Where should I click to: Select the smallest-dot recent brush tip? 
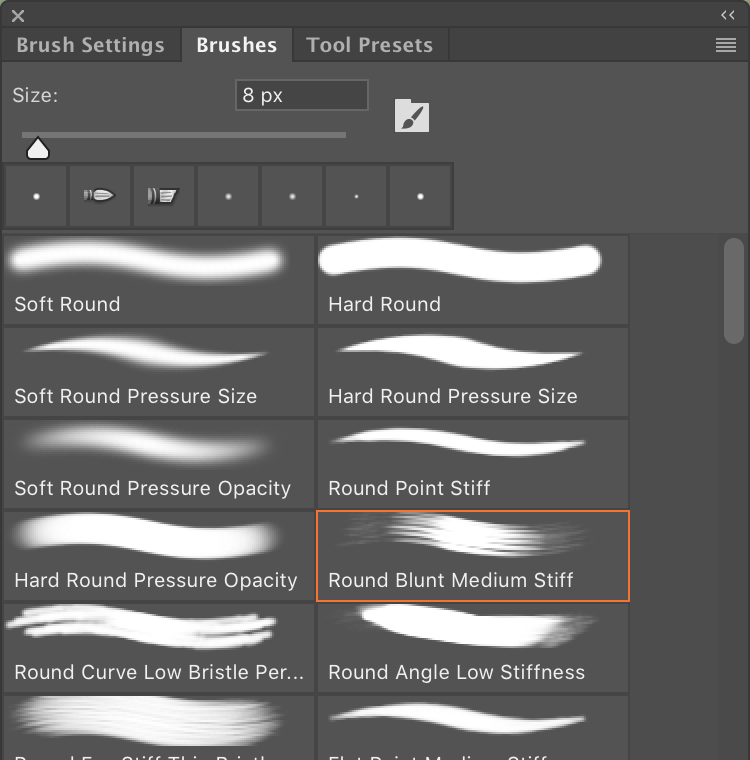click(356, 196)
